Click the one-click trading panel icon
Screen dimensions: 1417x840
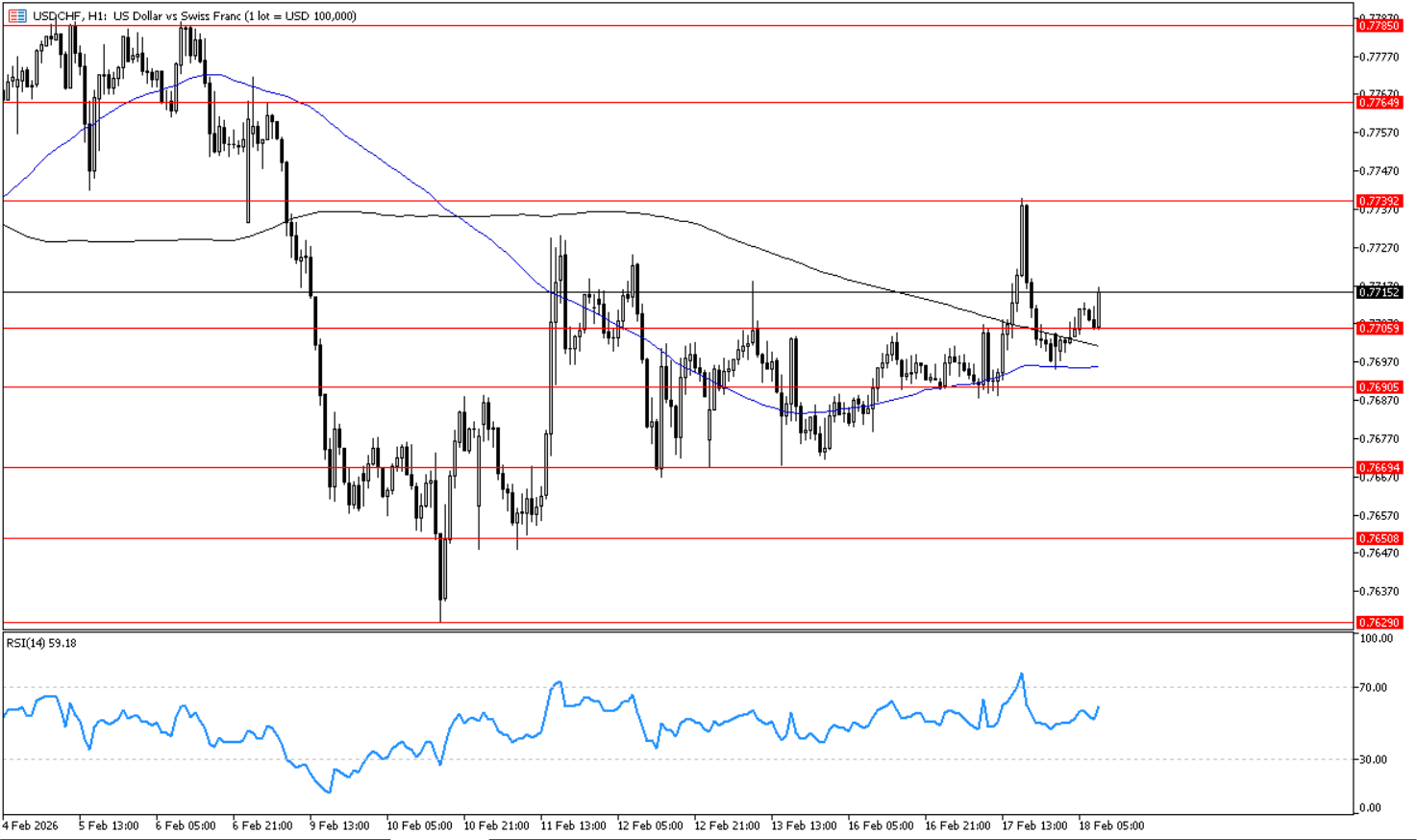click(17, 15)
